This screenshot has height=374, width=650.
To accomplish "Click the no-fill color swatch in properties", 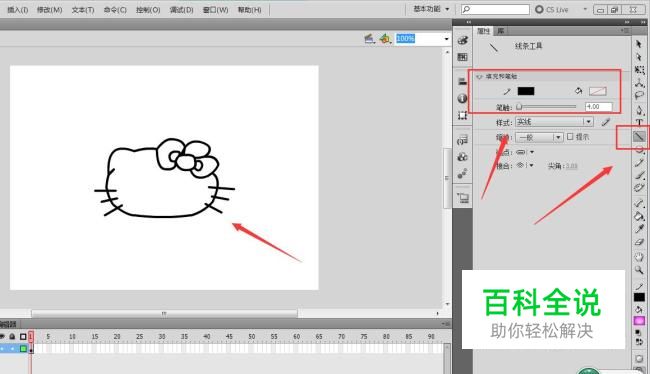I will tap(598, 91).
